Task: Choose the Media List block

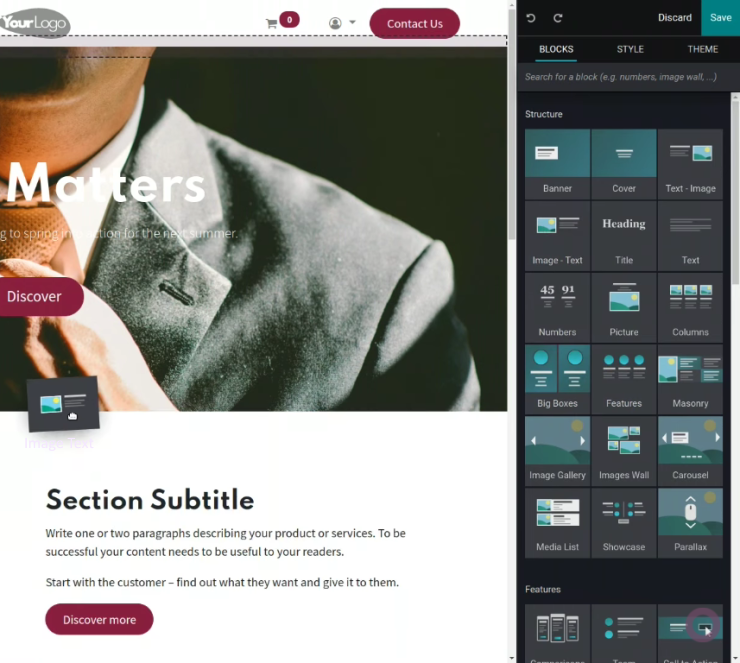Action: pyautogui.click(x=557, y=522)
